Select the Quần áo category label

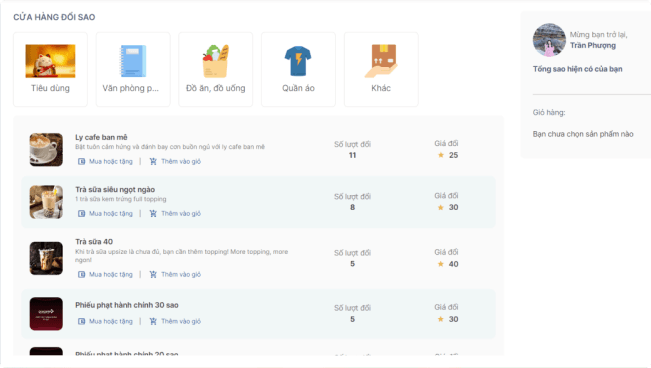[298, 88]
